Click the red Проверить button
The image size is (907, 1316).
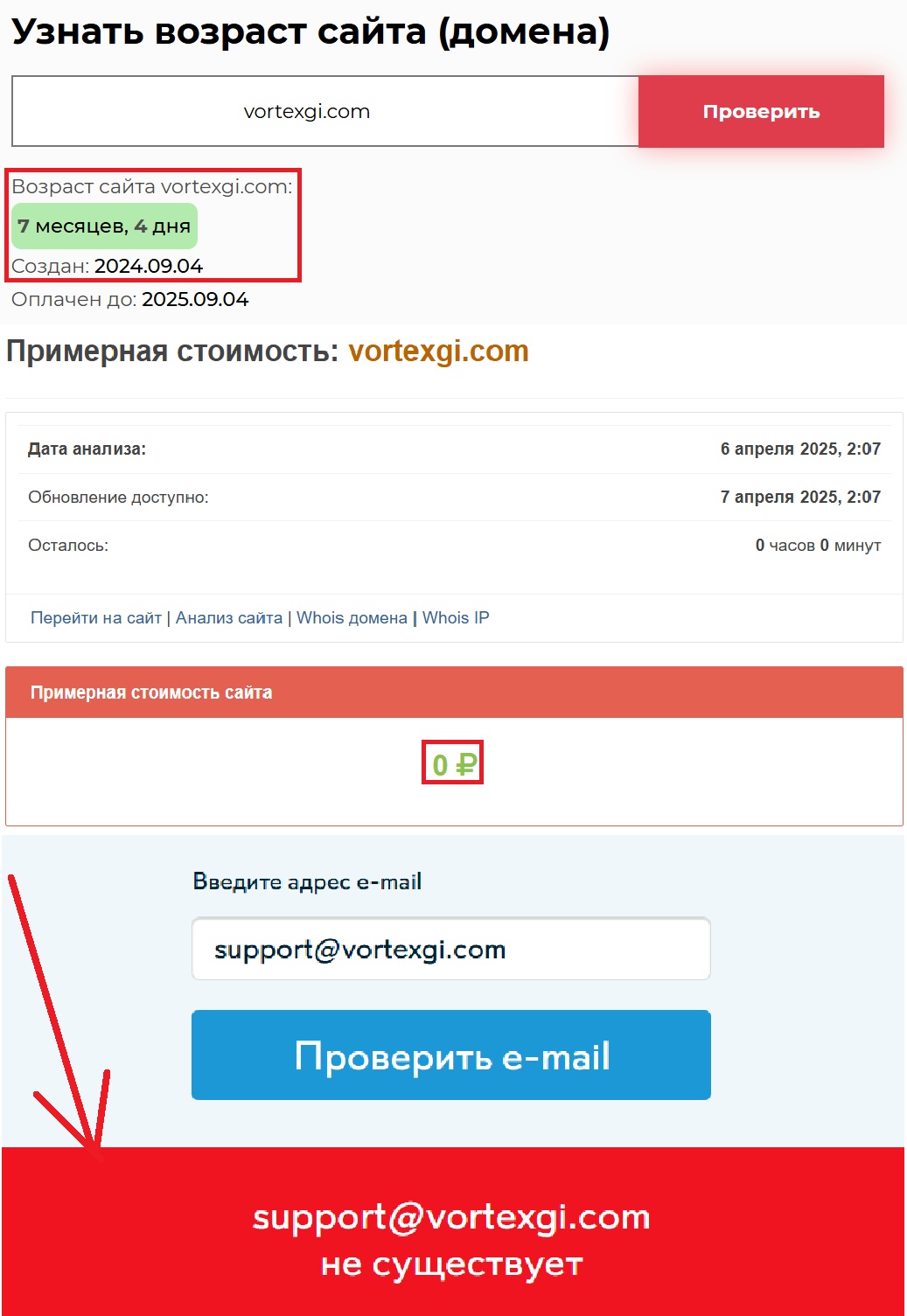(x=761, y=111)
